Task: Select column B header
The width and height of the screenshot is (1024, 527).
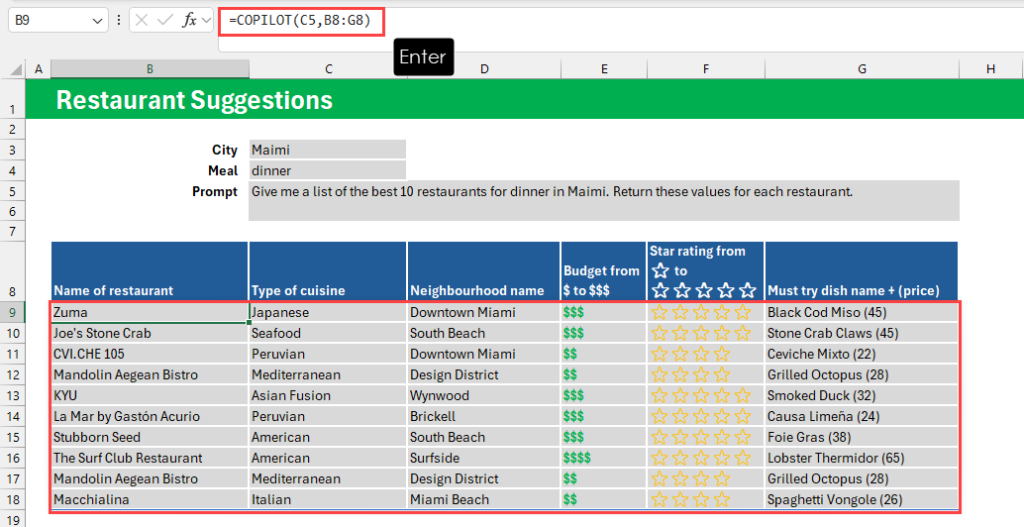Action: pyautogui.click(x=149, y=69)
